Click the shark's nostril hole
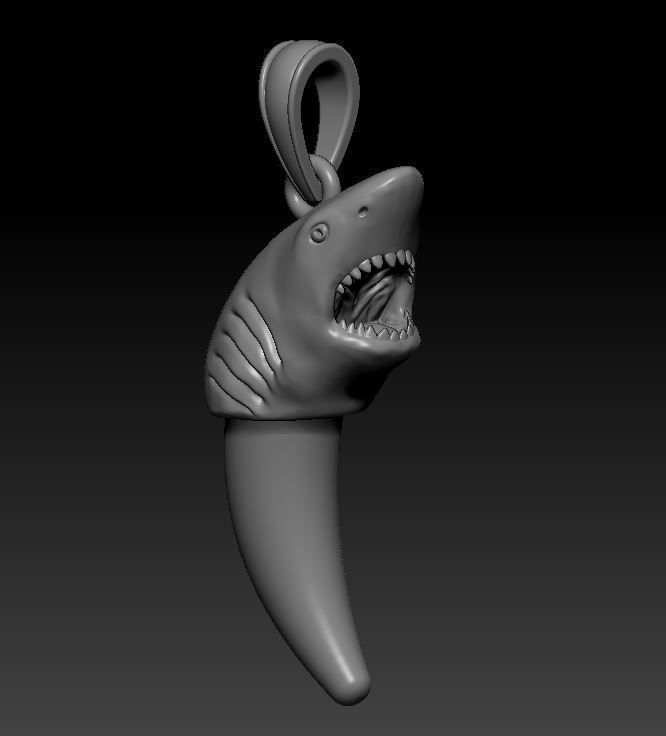Image resolution: width=666 pixels, height=736 pixels. pyautogui.click(x=363, y=211)
